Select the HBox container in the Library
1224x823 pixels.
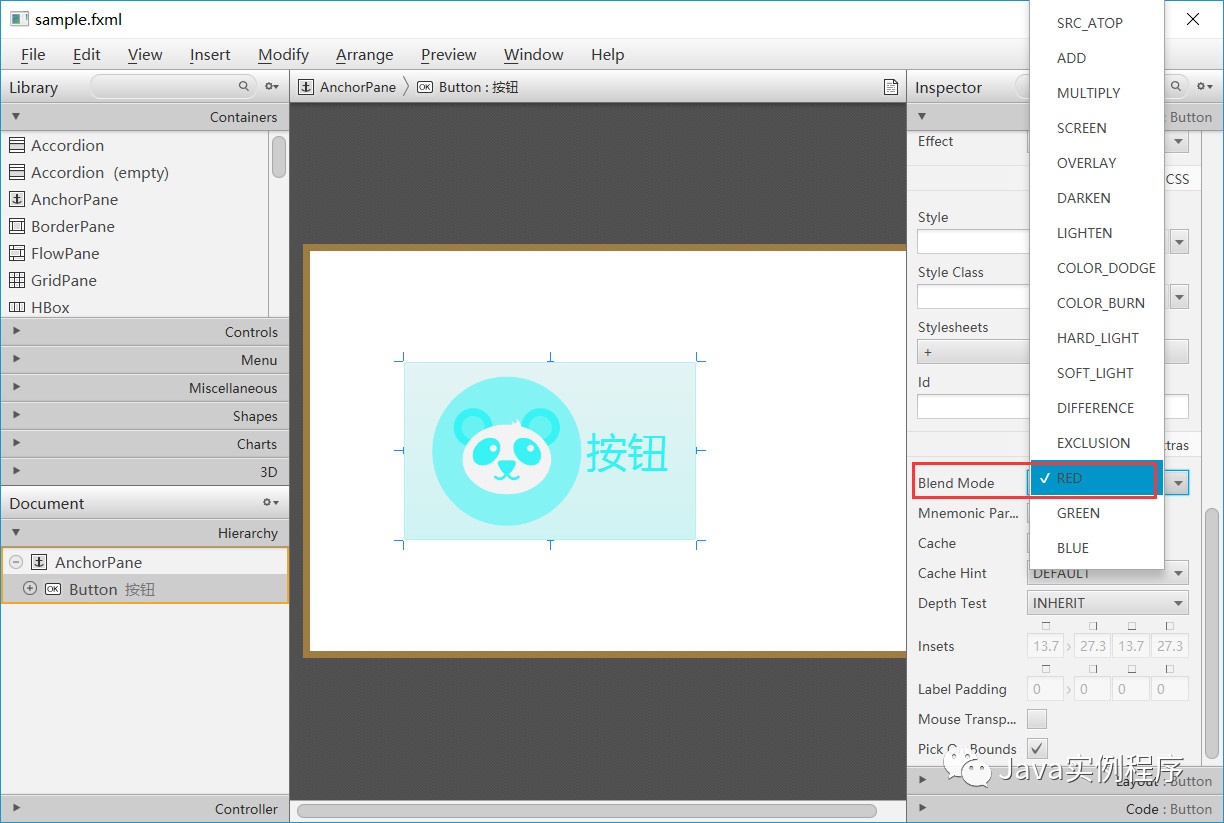tap(48, 307)
